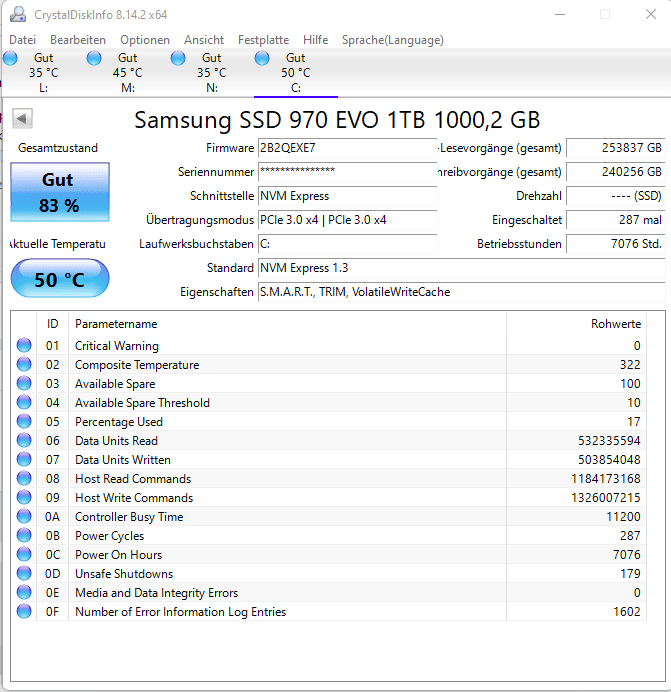The height and width of the screenshot is (692, 671).
Task: Open the Hilfe menu
Action: pos(315,40)
